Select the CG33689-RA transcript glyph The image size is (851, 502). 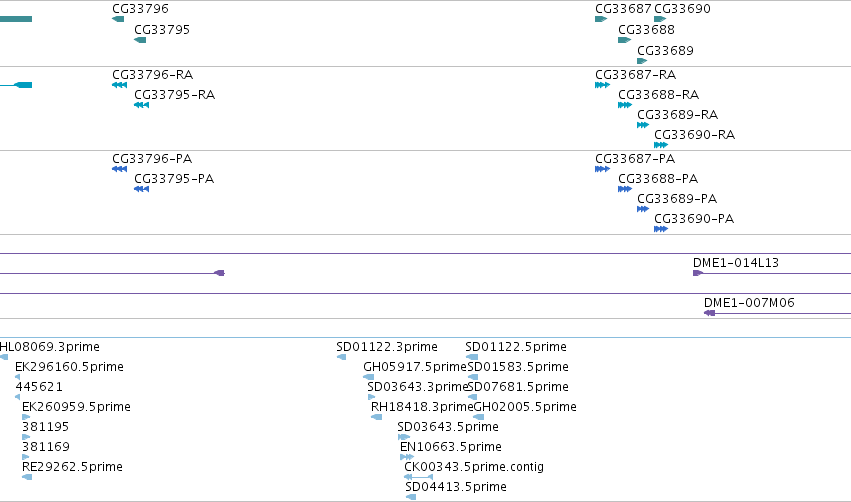tap(643, 125)
